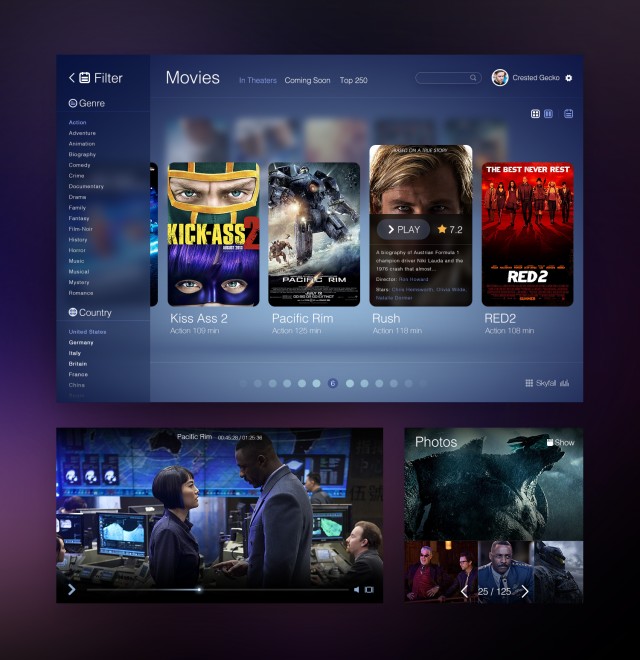Filter by Italy country
640x660 pixels.
tap(75, 353)
